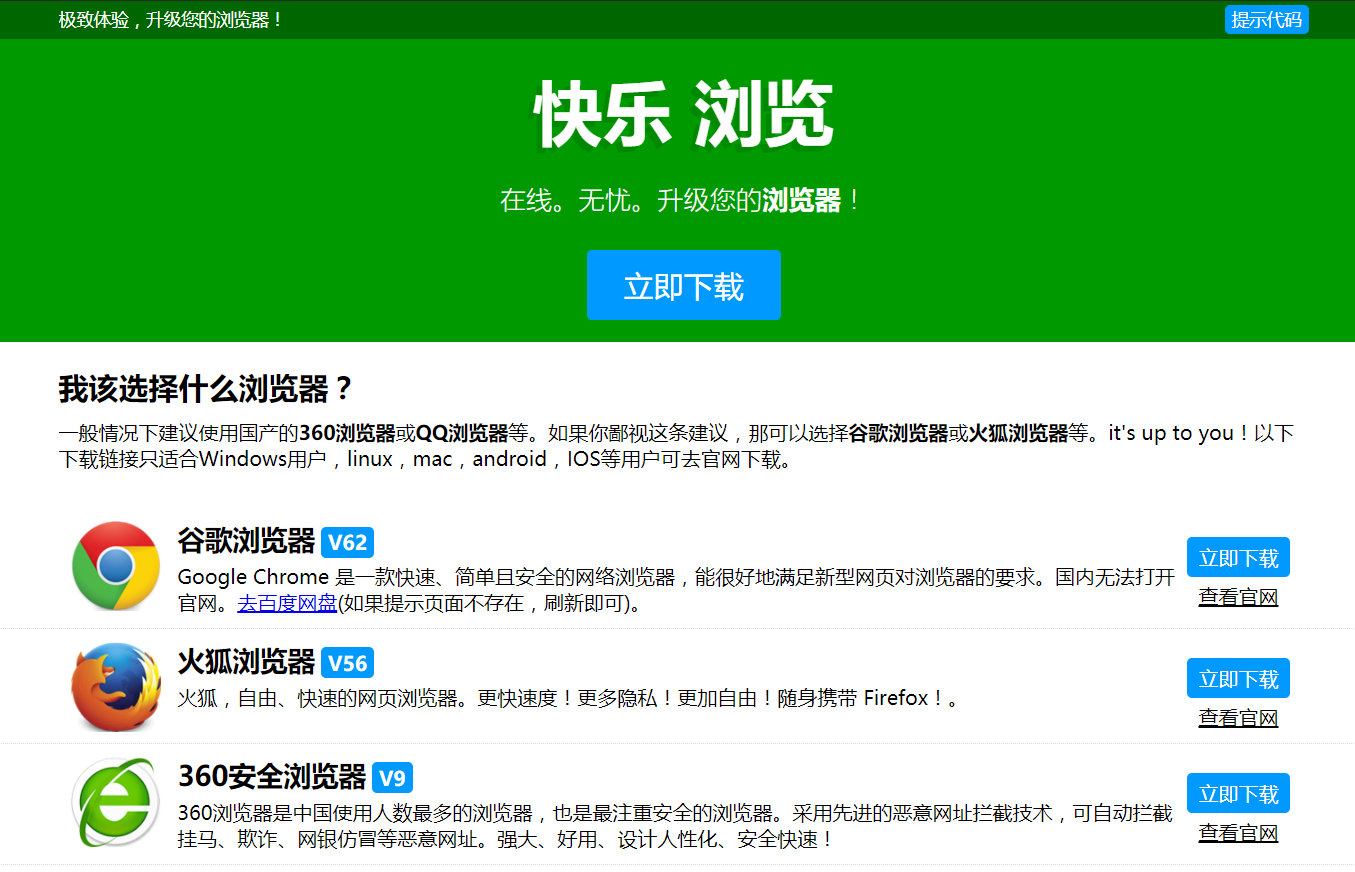Download 360安全浏览器 with its 立即下载 button
The height and width of the screenshot is (872, 1355).
pyautogui.click(x=1238, y=794)
